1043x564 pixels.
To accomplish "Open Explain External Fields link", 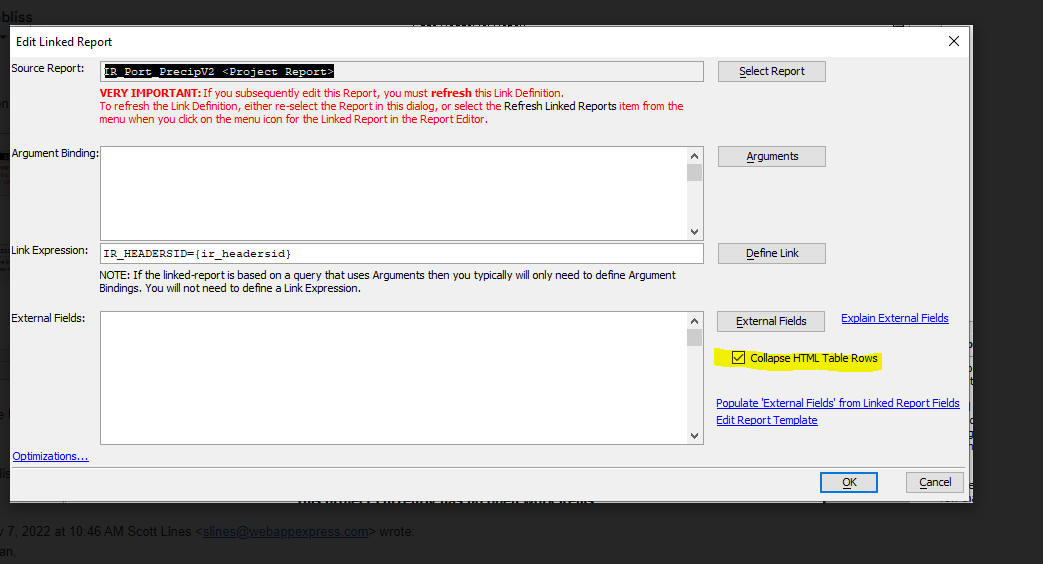I will pos(895,318).
